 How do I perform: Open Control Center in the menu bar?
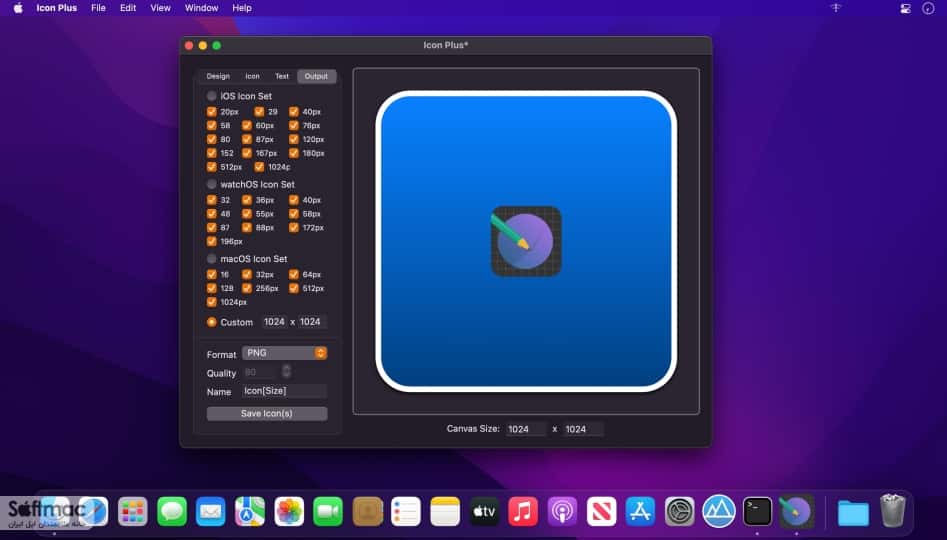905,8
